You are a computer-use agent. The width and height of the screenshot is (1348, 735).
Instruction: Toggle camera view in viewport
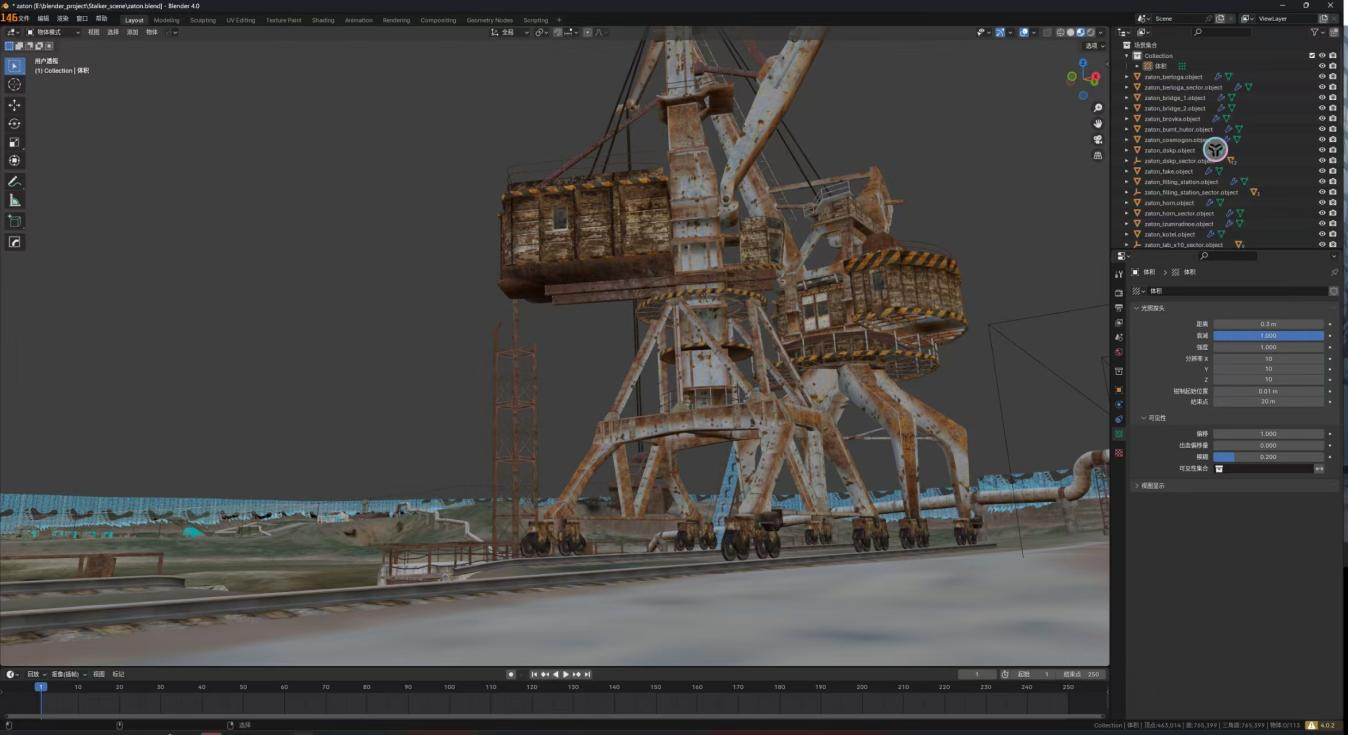tap(1098, 140)
